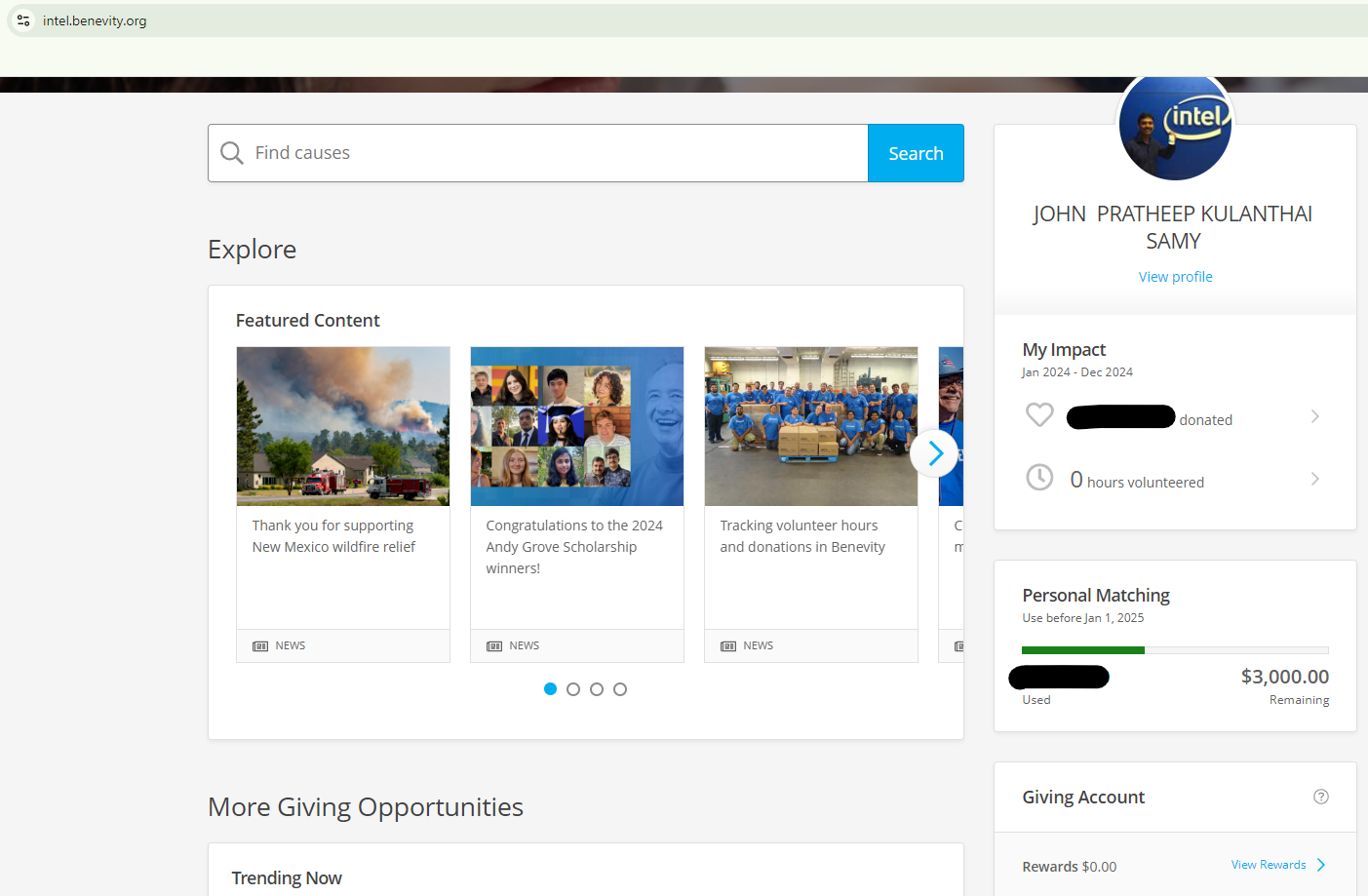Click the clock icon beside hours volunteered
This screenshot has height=896, width=1368.
pyautogui.click(x=1039, y=478)
